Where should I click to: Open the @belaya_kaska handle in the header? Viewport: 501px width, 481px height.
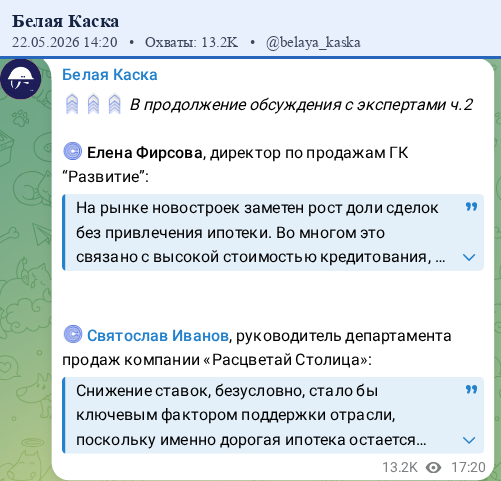click(313, 42)
